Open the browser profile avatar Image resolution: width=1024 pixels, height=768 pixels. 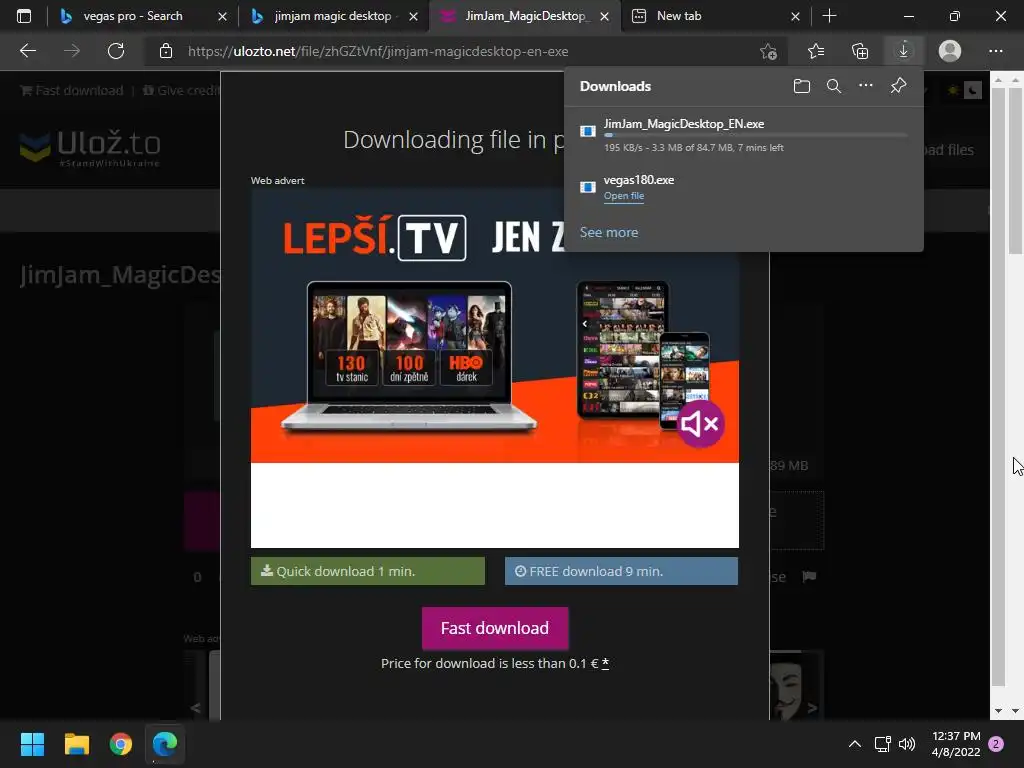(950, 51)
